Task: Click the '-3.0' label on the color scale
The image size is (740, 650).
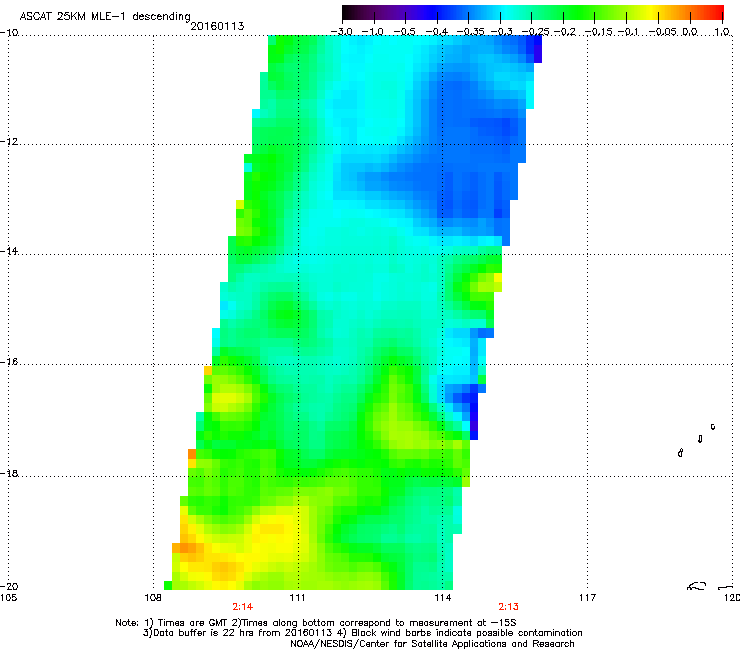Action: point(341,32)
